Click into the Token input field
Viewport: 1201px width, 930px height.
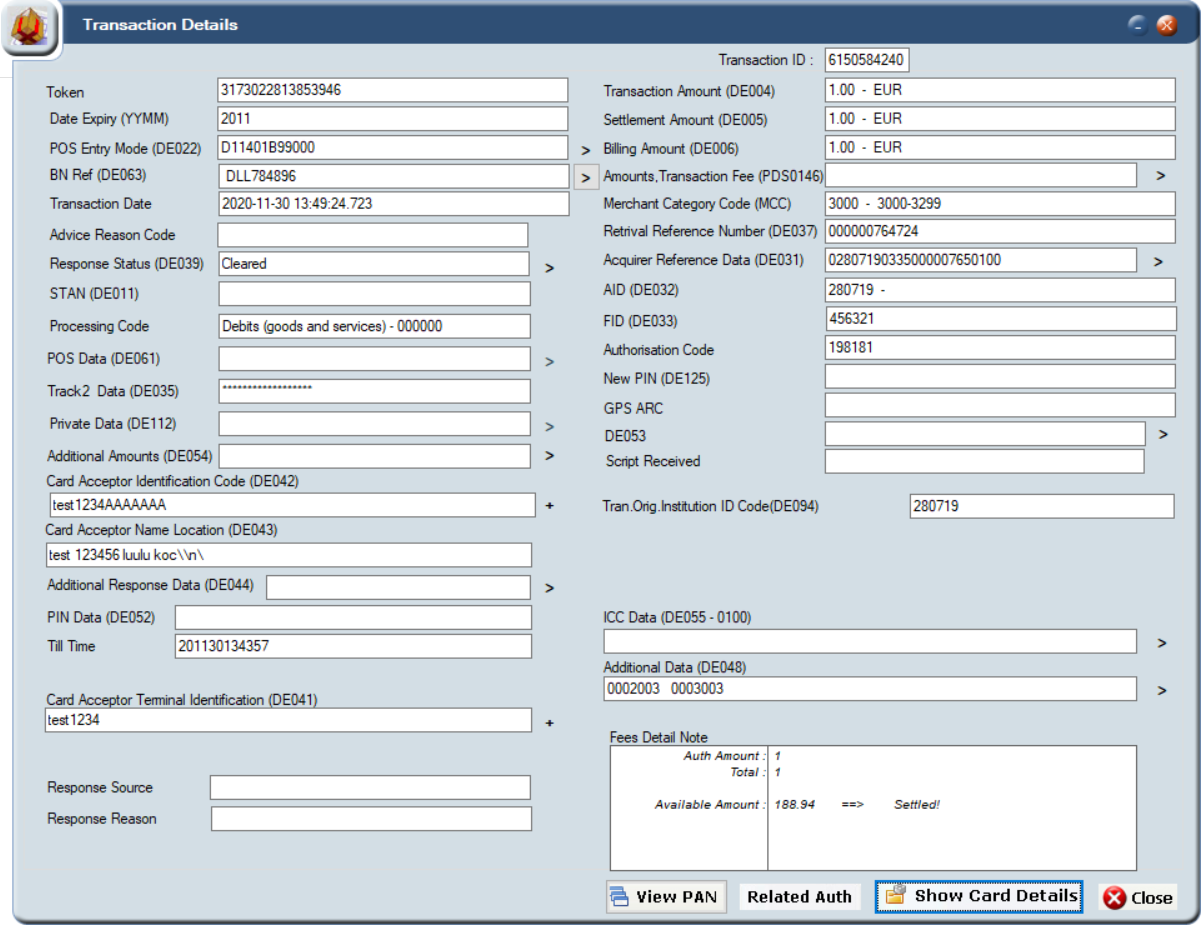392,90
